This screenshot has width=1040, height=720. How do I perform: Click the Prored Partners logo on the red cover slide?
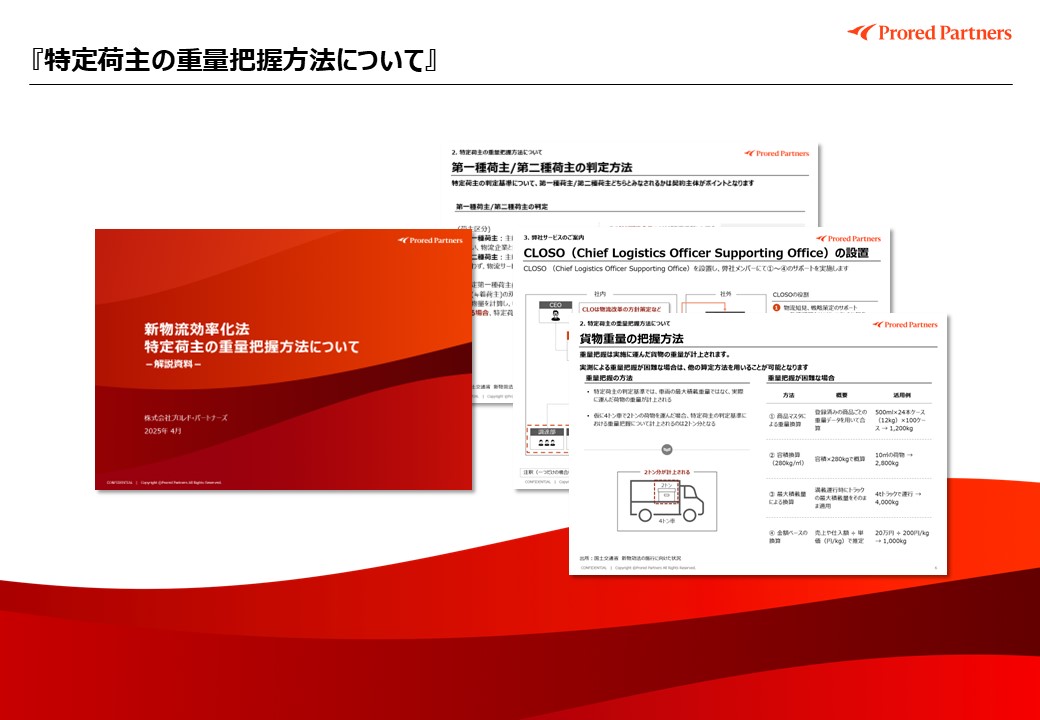[x=430, y=240]
